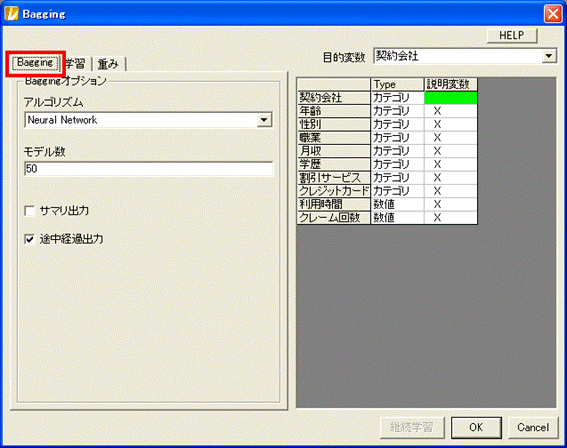Click the Cancel button
Viewport: 567px width, 448px height.
(533, 427)
